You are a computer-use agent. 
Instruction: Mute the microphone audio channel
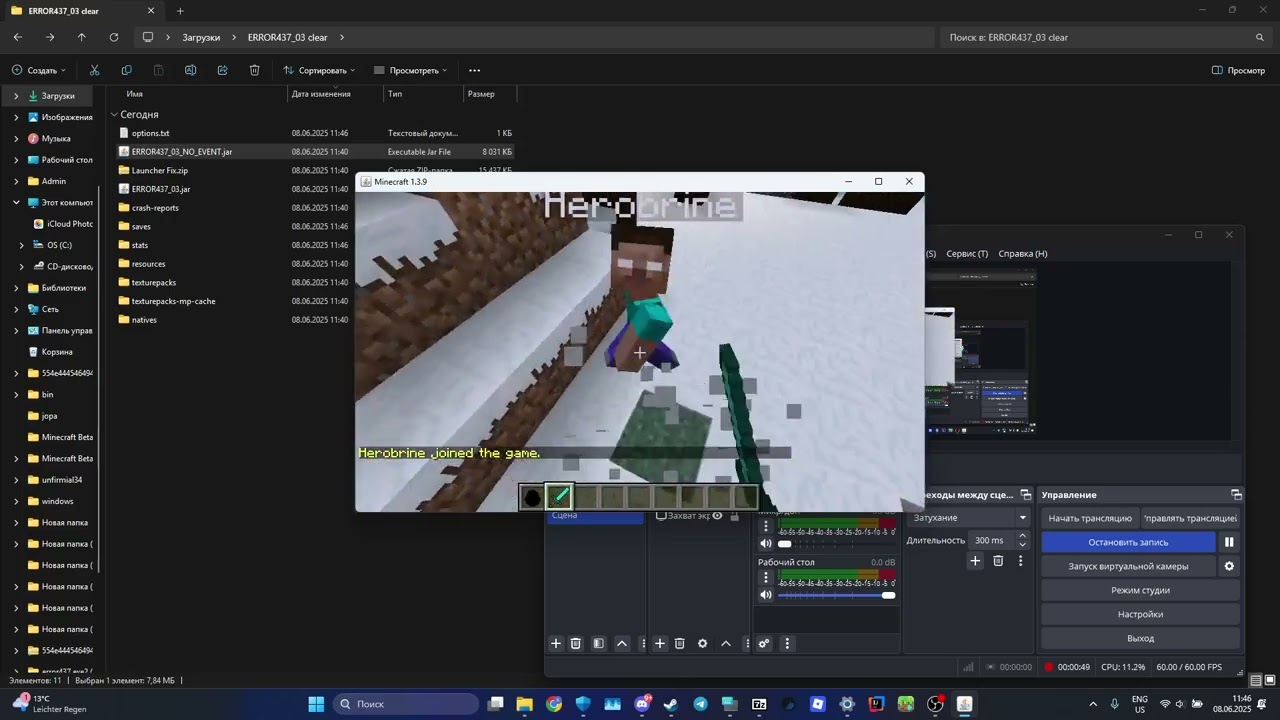(x=766, y=544)
